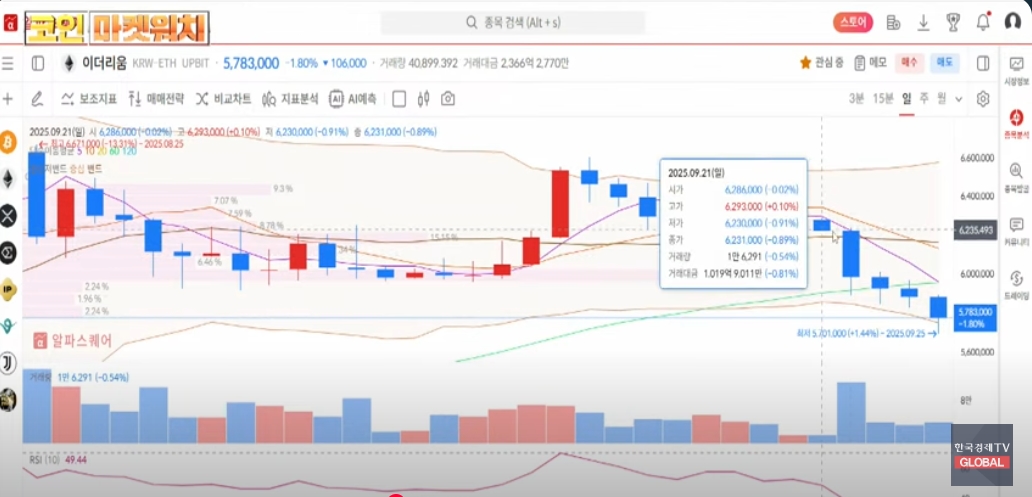Click the download icon in top bar

[x=924, y=22]
